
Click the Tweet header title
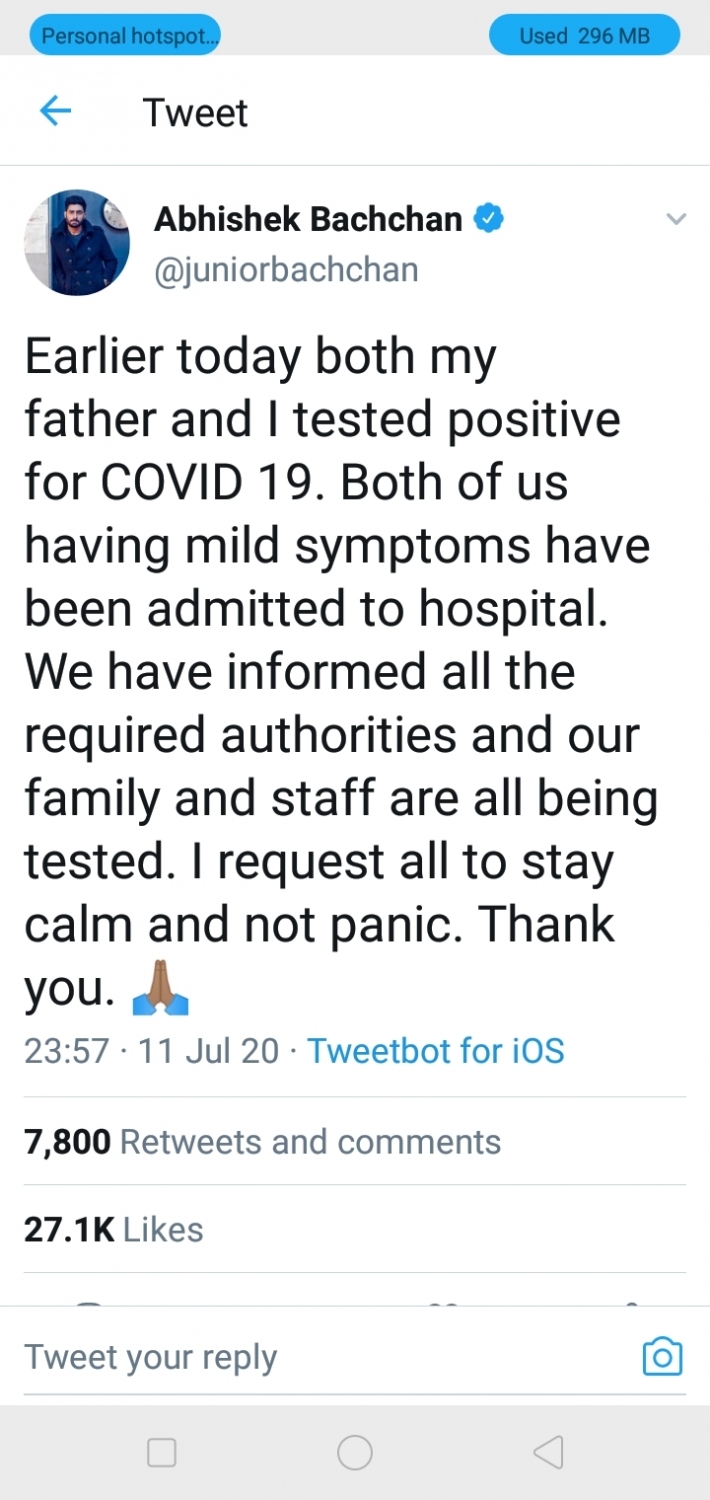click(195, 112)
